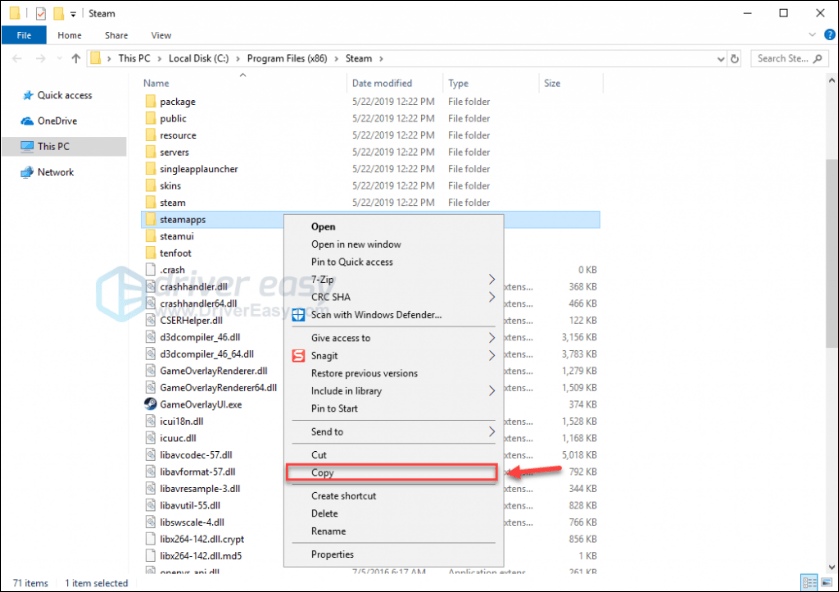Click the Network icon in navigation pane
This screenshot has height=592, width=839.
point(27,172)
